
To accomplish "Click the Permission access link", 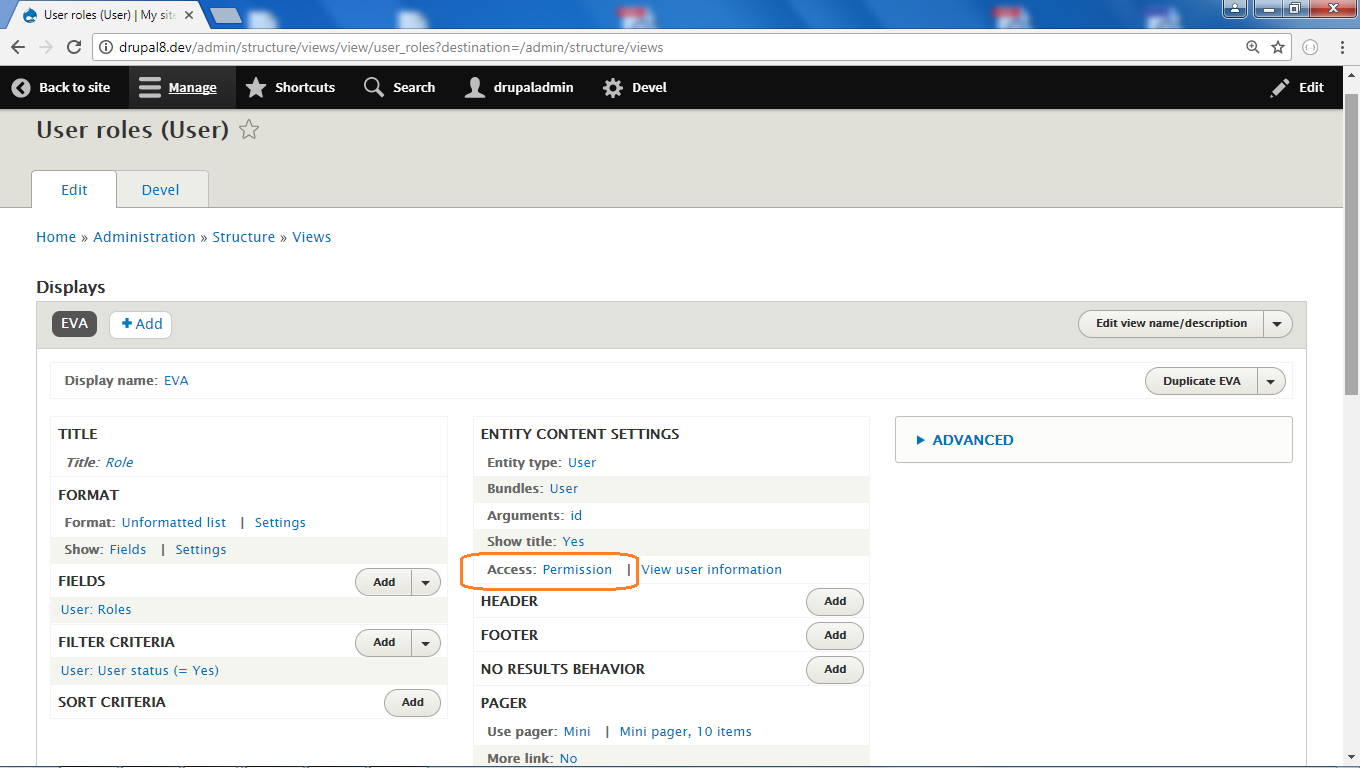I will pyautogui.click(x=577, y=570).
